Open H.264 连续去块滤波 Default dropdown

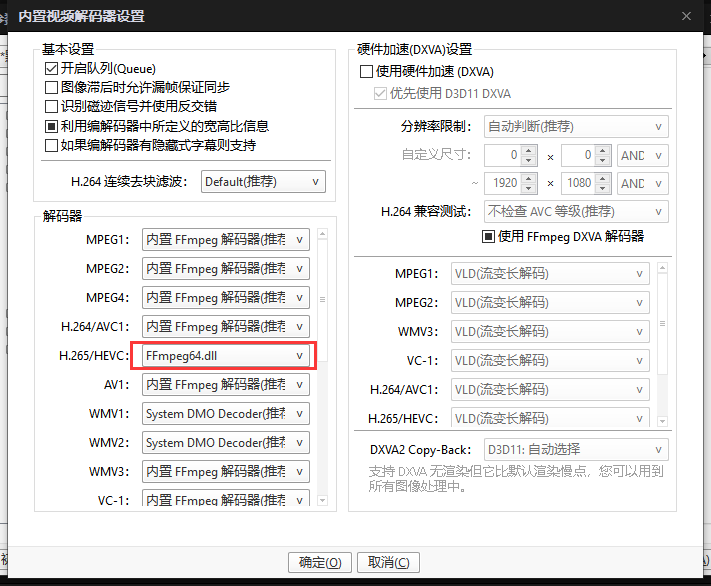coord(263,181)
